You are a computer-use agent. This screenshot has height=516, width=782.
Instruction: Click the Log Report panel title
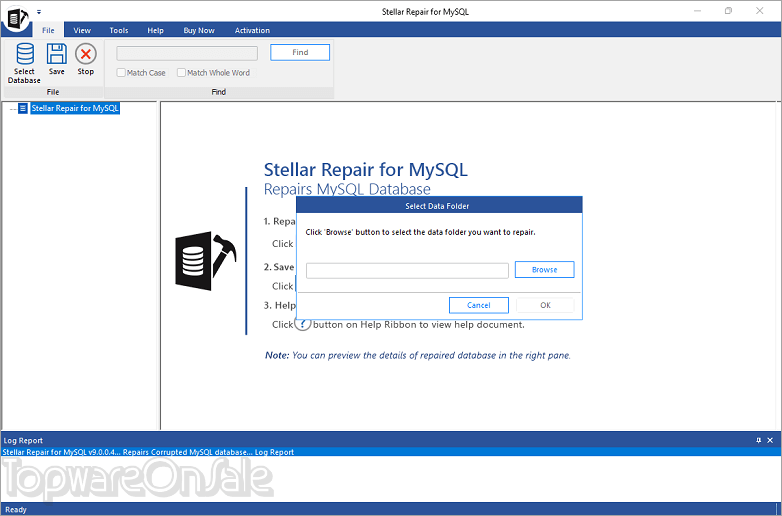(x=23, y=440)
